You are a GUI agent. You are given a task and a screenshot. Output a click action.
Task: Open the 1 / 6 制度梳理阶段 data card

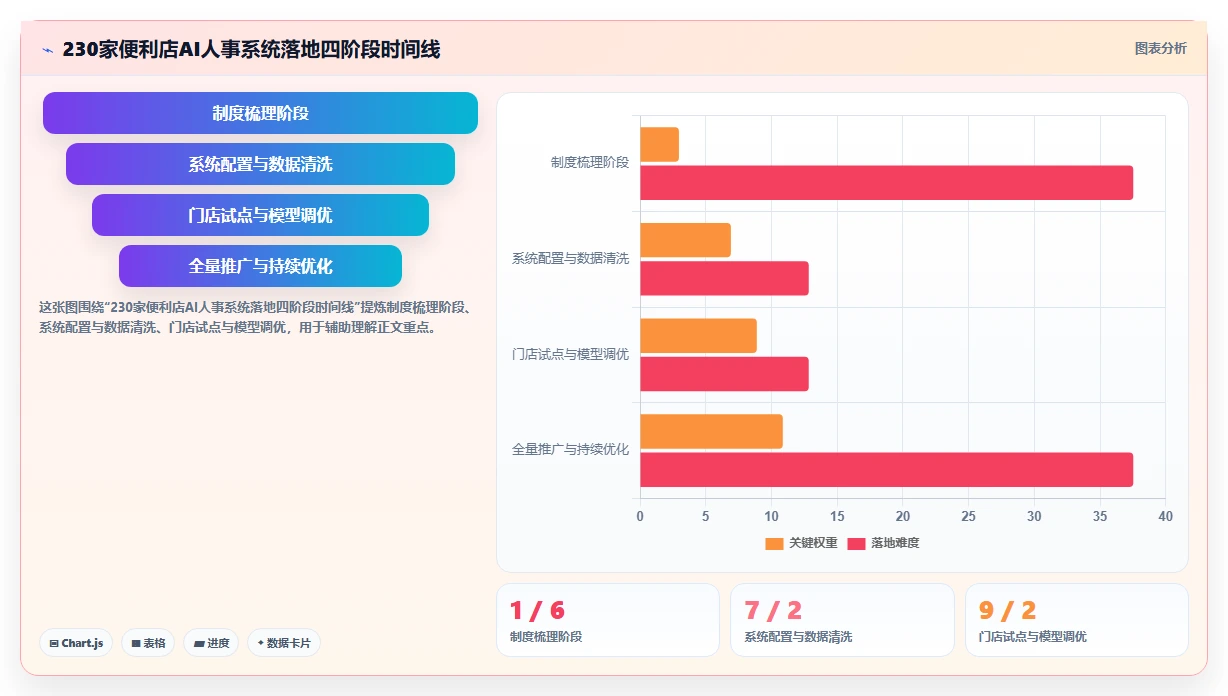click(x=608, y=620)
